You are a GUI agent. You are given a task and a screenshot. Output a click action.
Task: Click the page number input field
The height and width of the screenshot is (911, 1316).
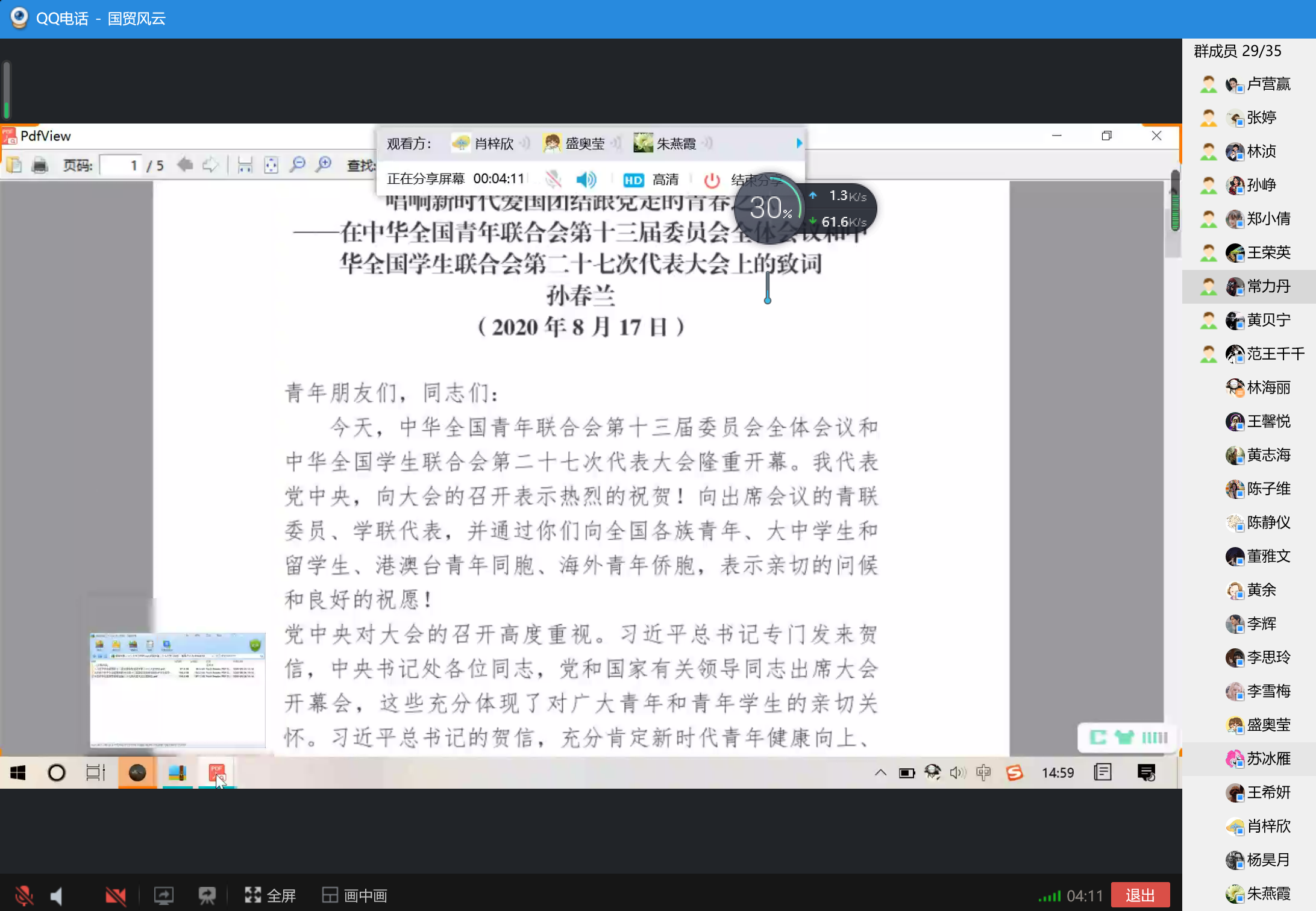click(x=121, y=165)
